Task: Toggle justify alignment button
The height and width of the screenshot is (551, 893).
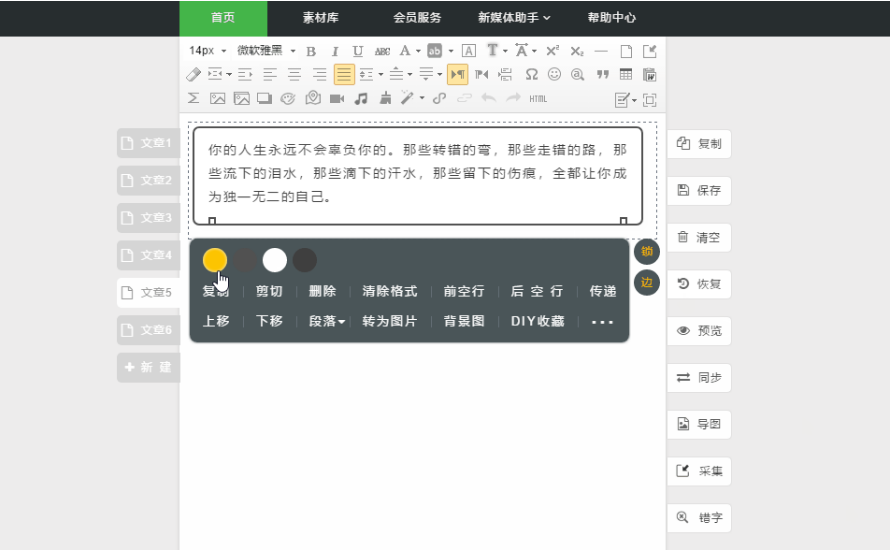Action: 343,75
